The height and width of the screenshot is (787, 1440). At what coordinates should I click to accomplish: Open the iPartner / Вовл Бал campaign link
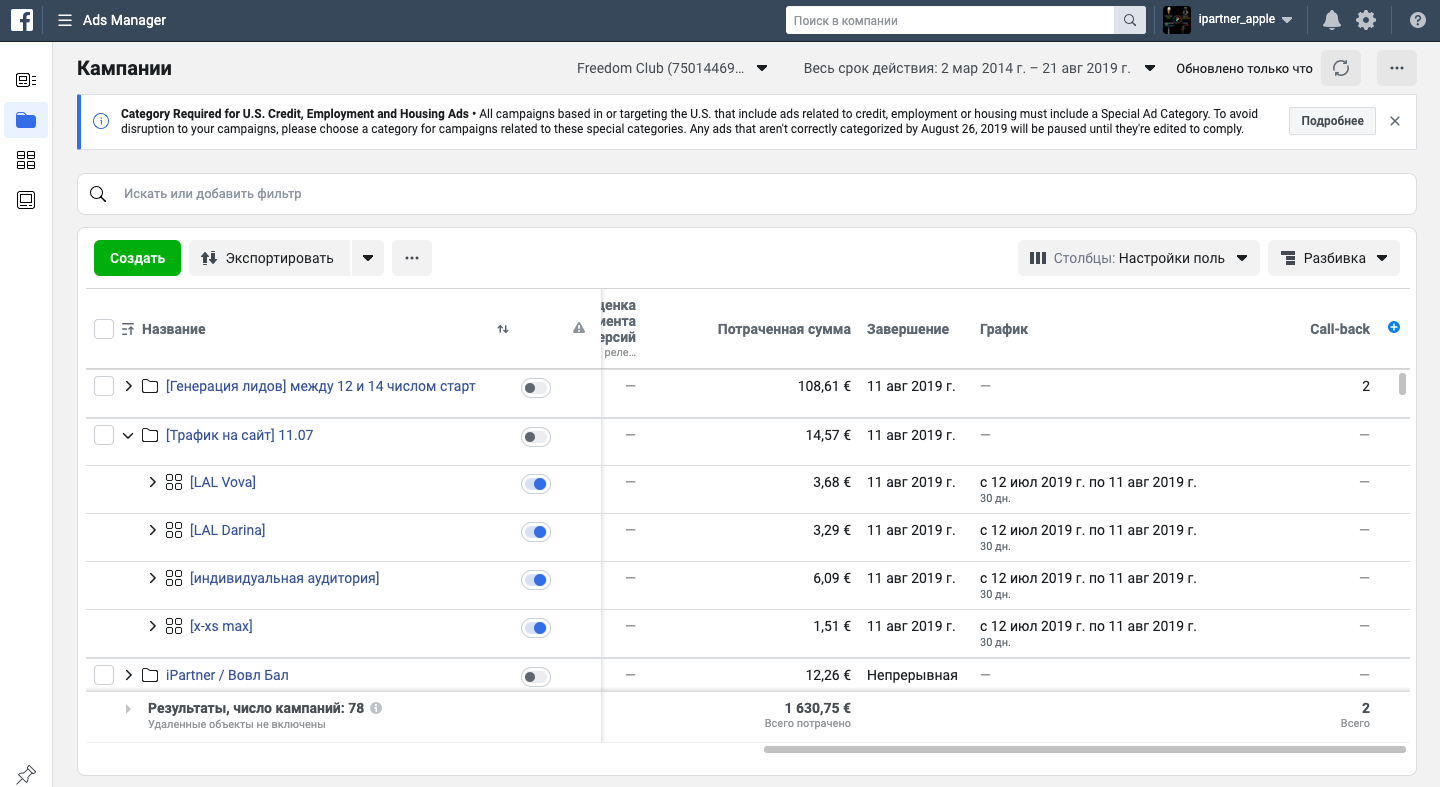pos(227,675)
